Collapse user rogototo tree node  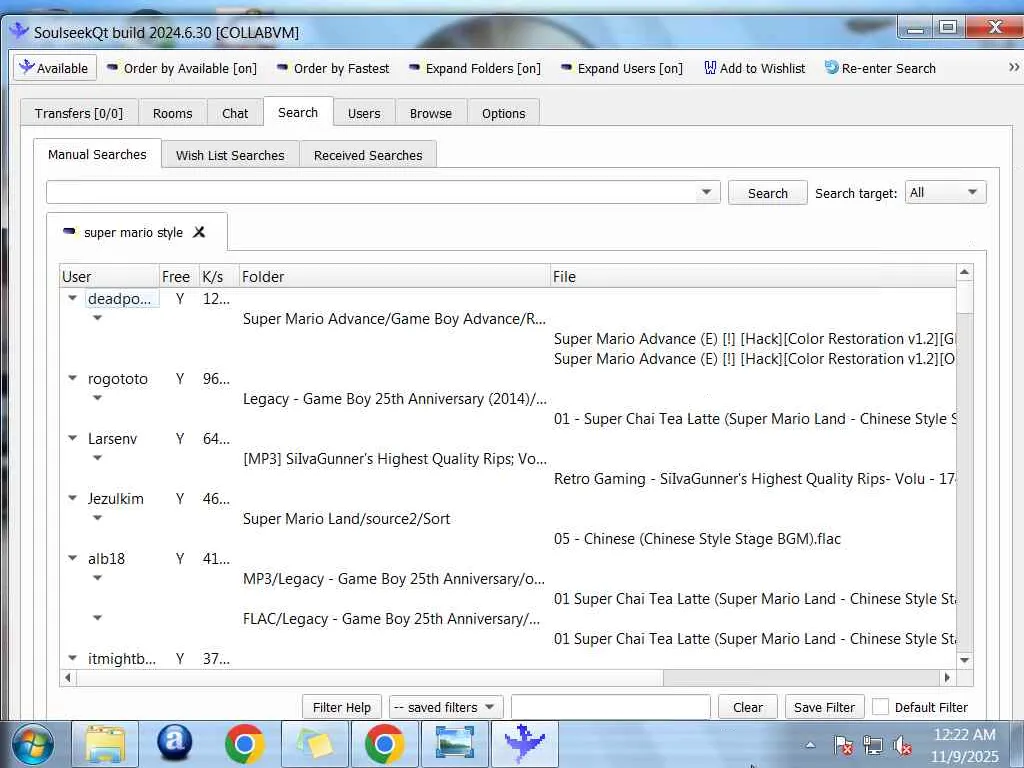[72, 378]
